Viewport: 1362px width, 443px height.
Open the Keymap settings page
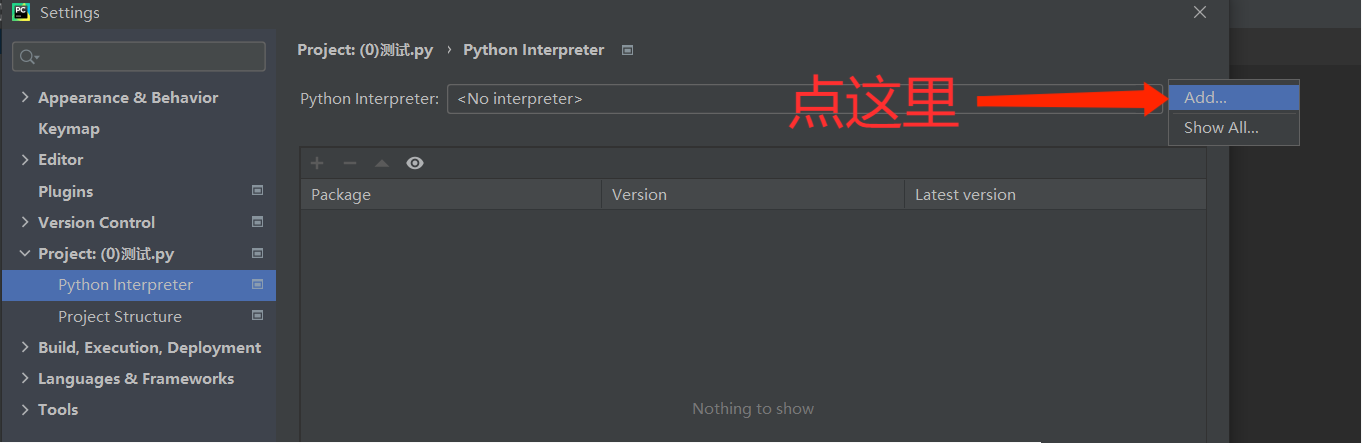[68, 129]
